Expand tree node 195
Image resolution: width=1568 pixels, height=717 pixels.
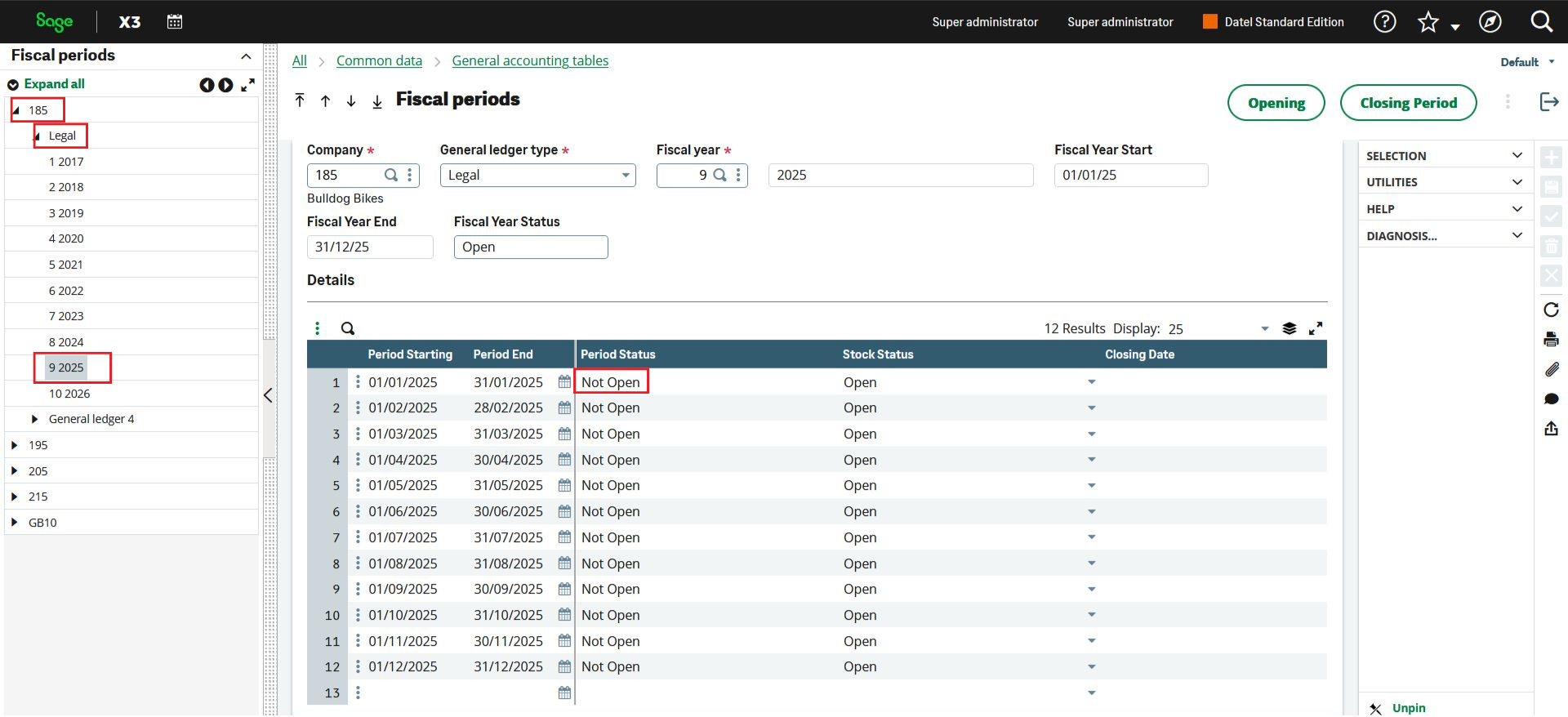pos(15,445)
